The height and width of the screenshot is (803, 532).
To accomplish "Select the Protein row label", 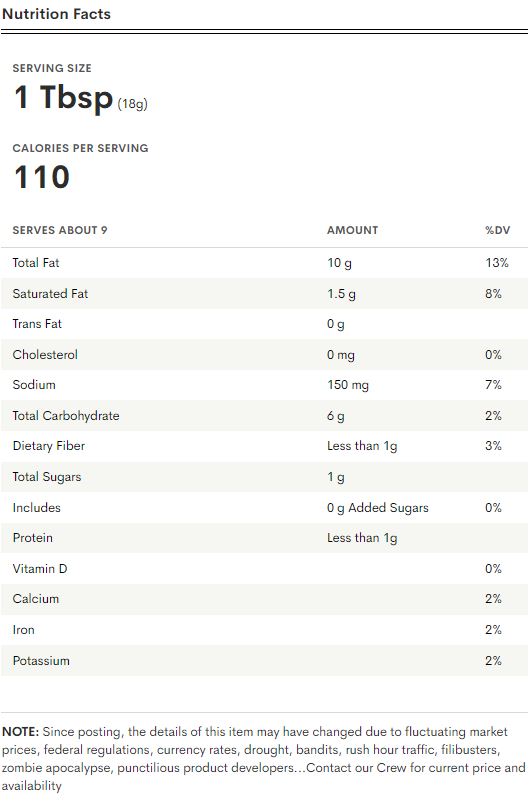I will point(33,538).
